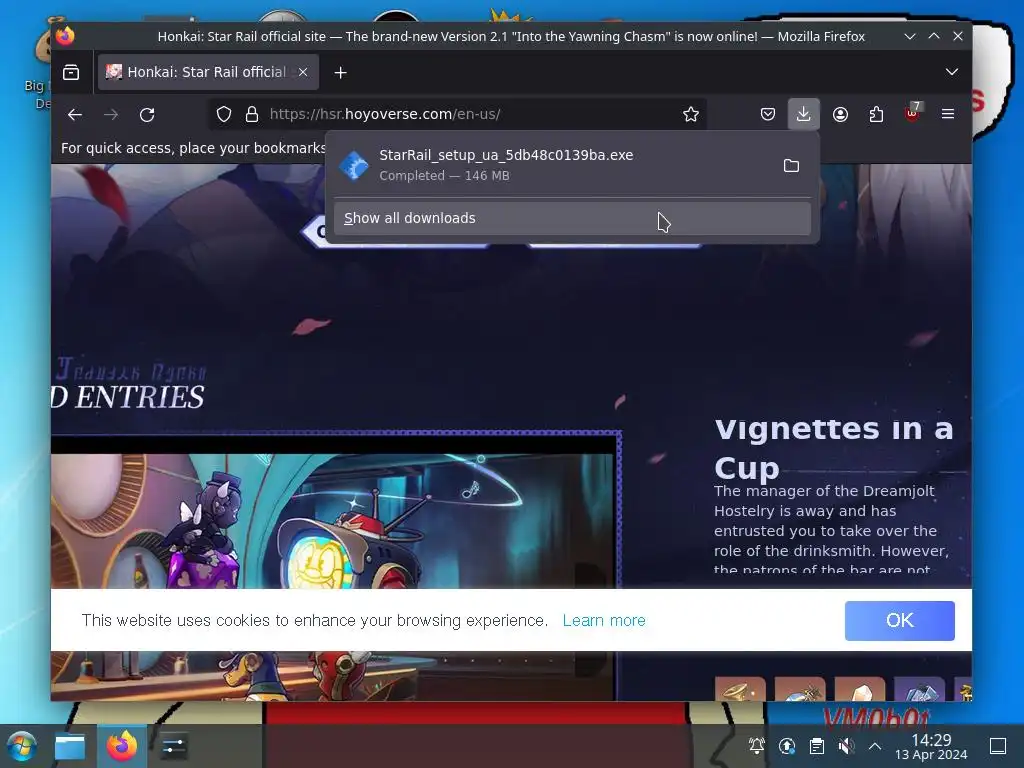Viewport: 1024px width, 768px height.
Task: Open the file manager from taskbar
Action: (69, 746)
